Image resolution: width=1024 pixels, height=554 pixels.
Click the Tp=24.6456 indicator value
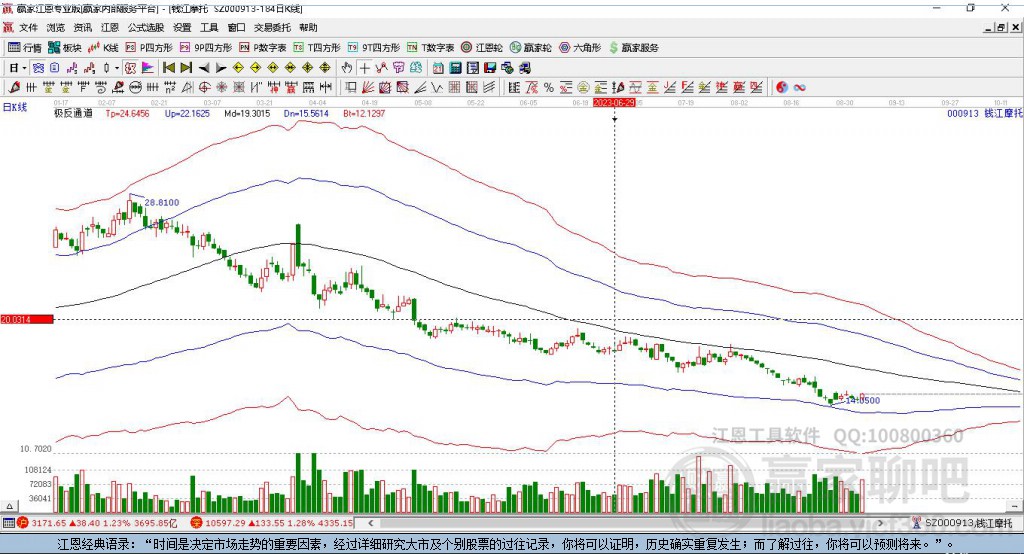pos(127,113)
